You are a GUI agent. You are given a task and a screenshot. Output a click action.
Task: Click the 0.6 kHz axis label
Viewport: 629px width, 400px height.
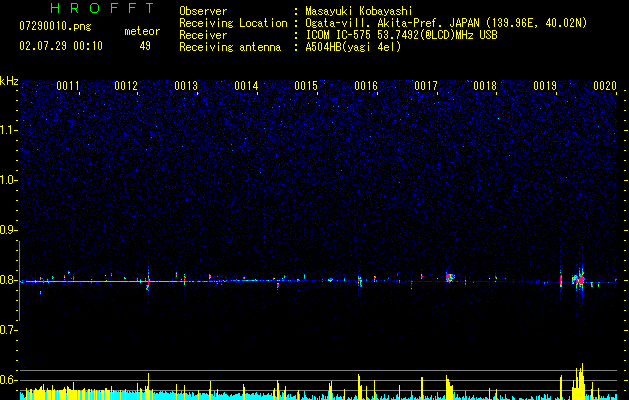click(x=8, y=380)
